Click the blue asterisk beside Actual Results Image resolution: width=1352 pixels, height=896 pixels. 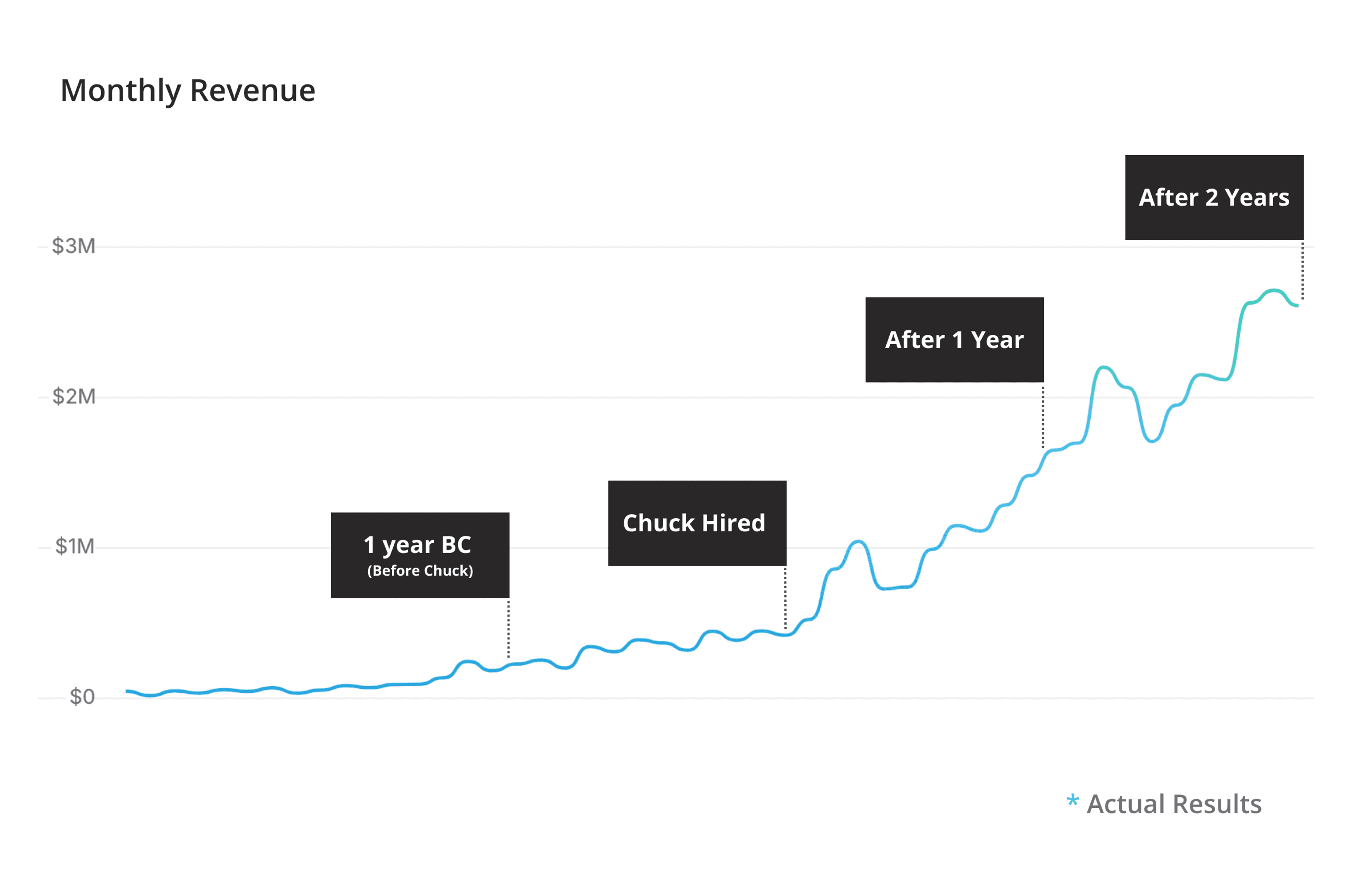(1072, 801)
